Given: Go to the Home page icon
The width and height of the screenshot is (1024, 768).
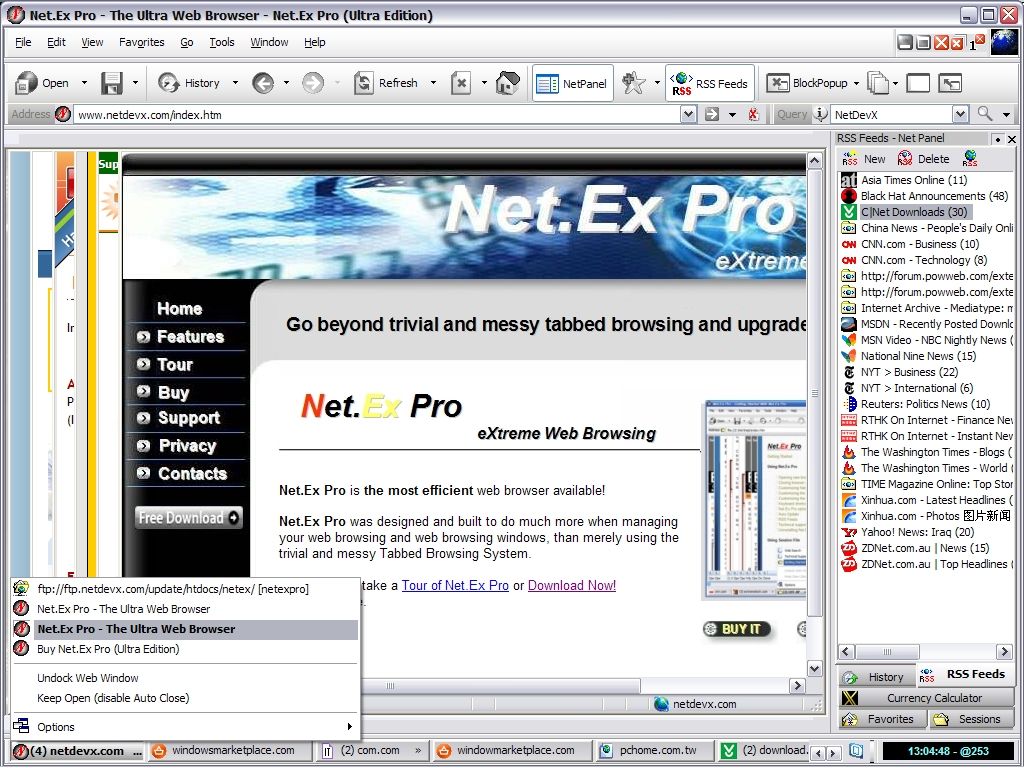Looking at the screenshot, I should (x=507, y=83).
